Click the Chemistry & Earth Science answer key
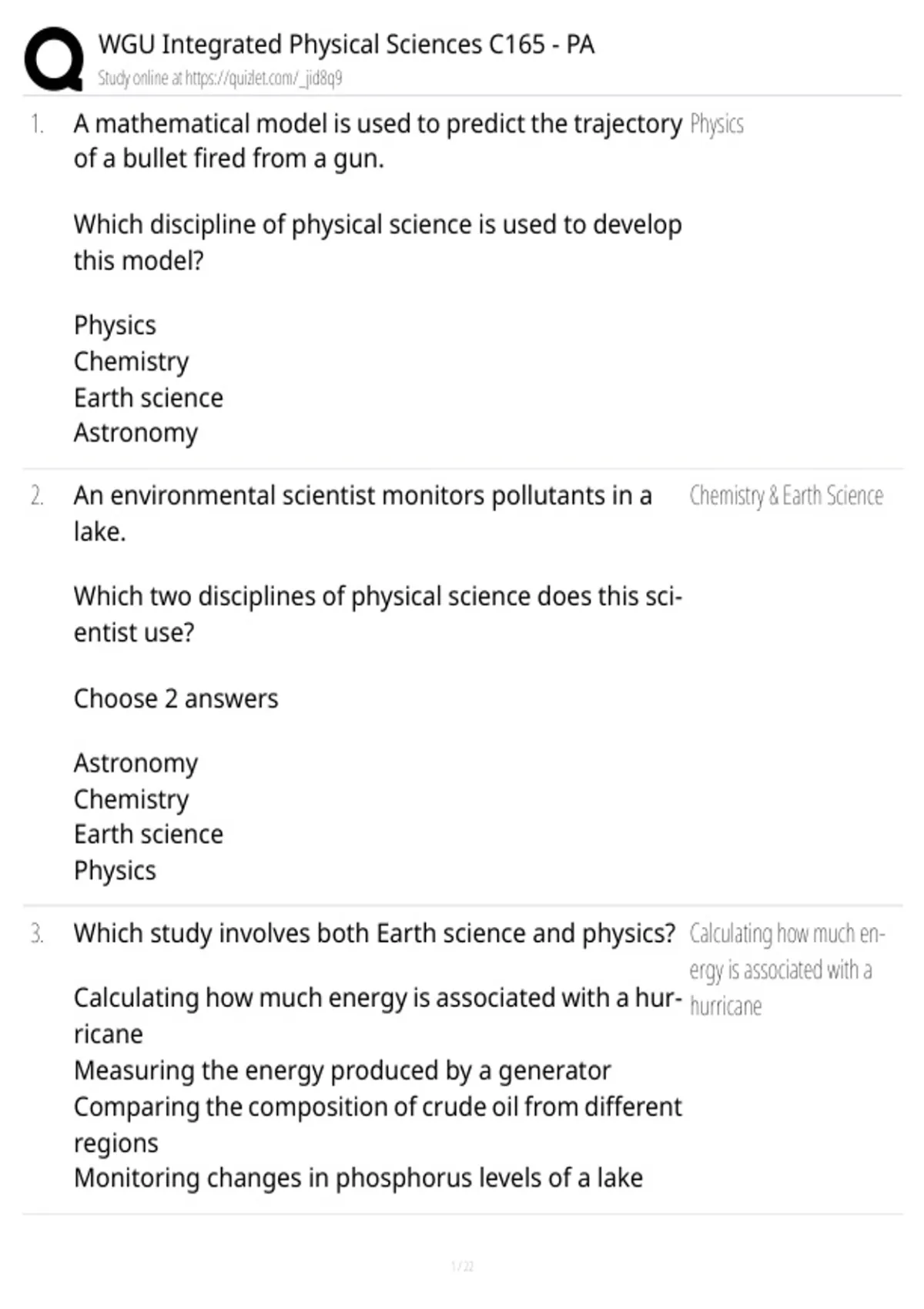 (786, 497)
